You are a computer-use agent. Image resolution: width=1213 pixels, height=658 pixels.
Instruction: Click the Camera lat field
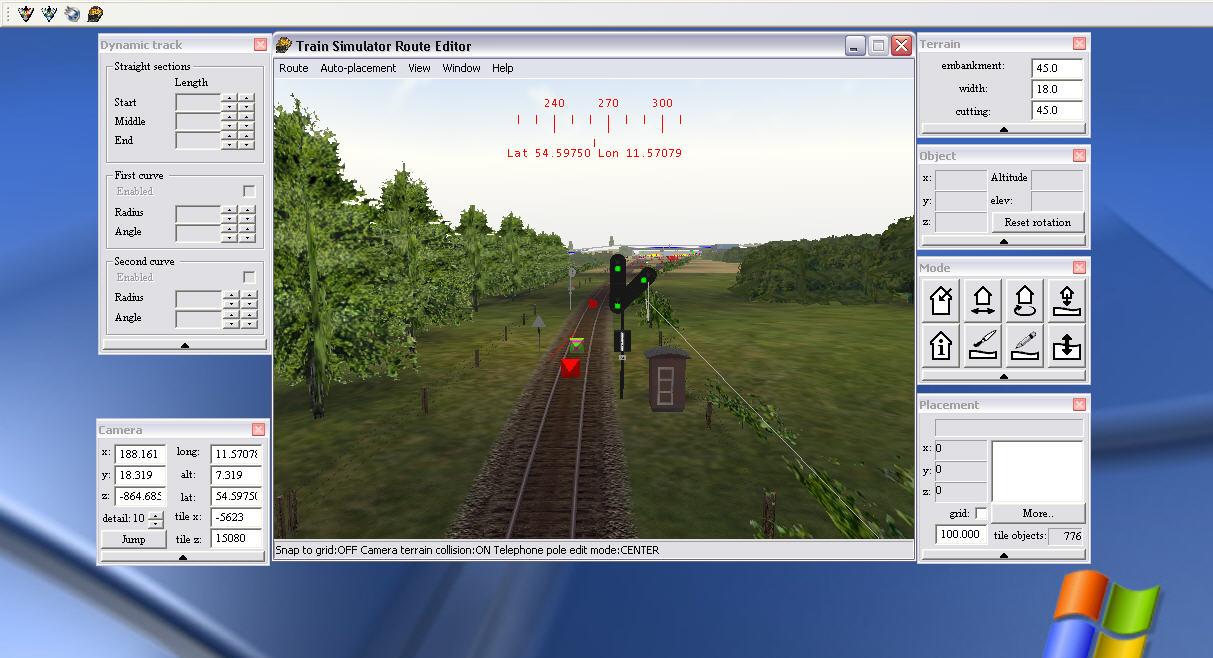(236, 496)
